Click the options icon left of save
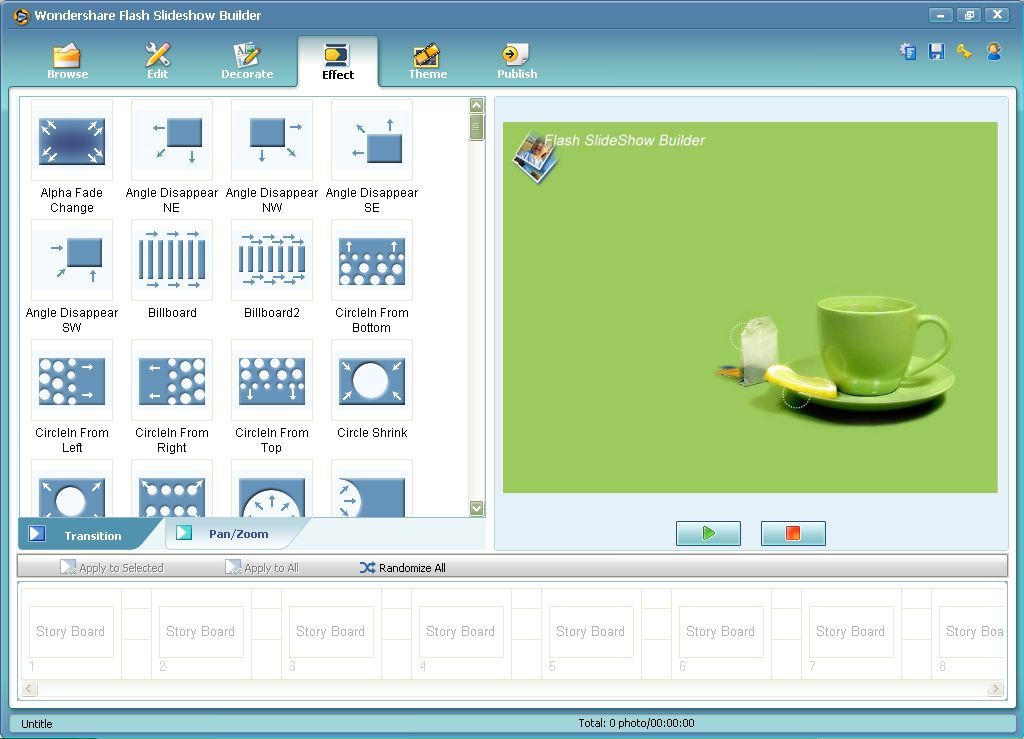The width and height of the screenshot is (1024, 739). tap(908, 52)
